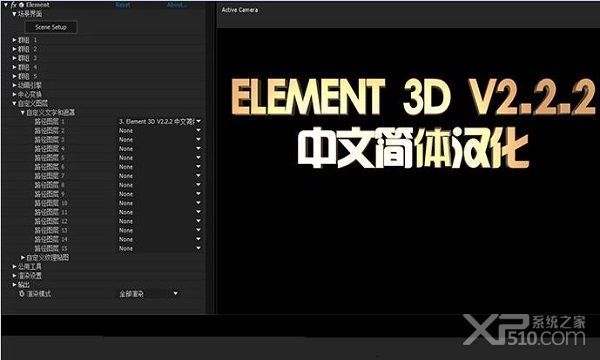Collapse 自定义文字和遮罩 subsection

[x=23, y=112]
